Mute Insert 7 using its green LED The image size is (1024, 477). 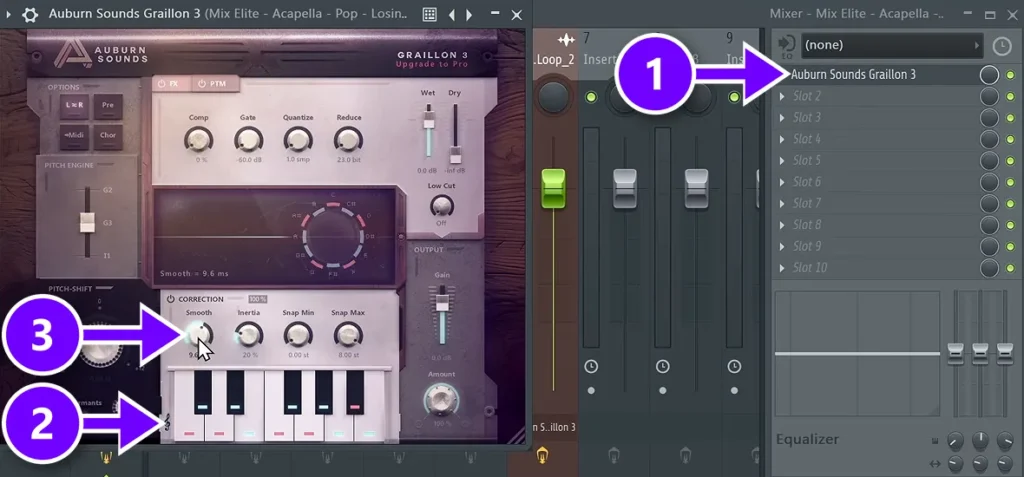pos(591,97)
